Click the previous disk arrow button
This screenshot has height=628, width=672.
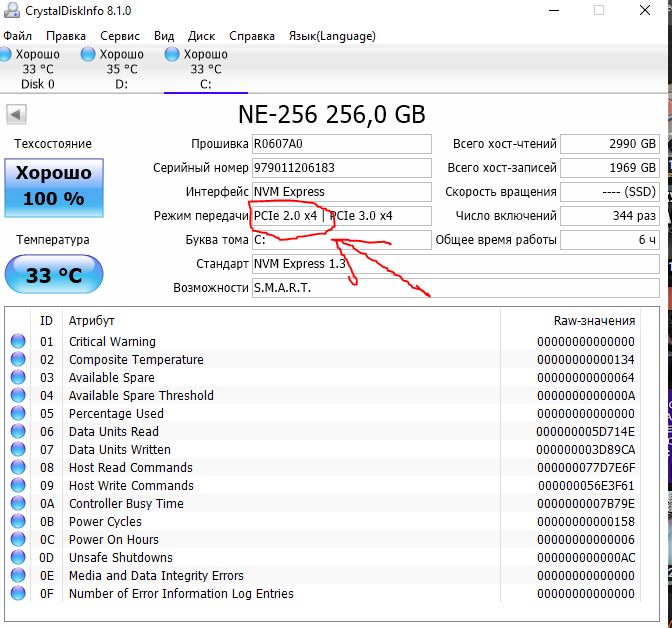15,114
